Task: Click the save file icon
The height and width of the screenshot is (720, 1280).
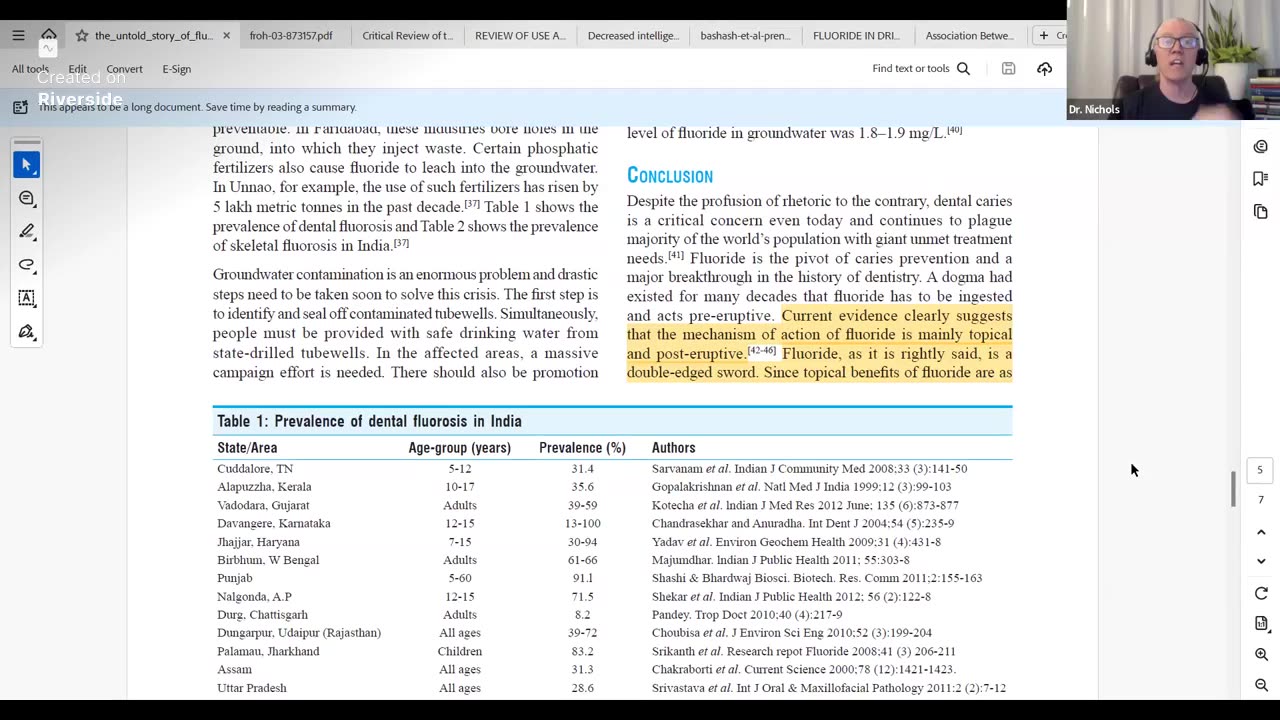Action: 1008,68
